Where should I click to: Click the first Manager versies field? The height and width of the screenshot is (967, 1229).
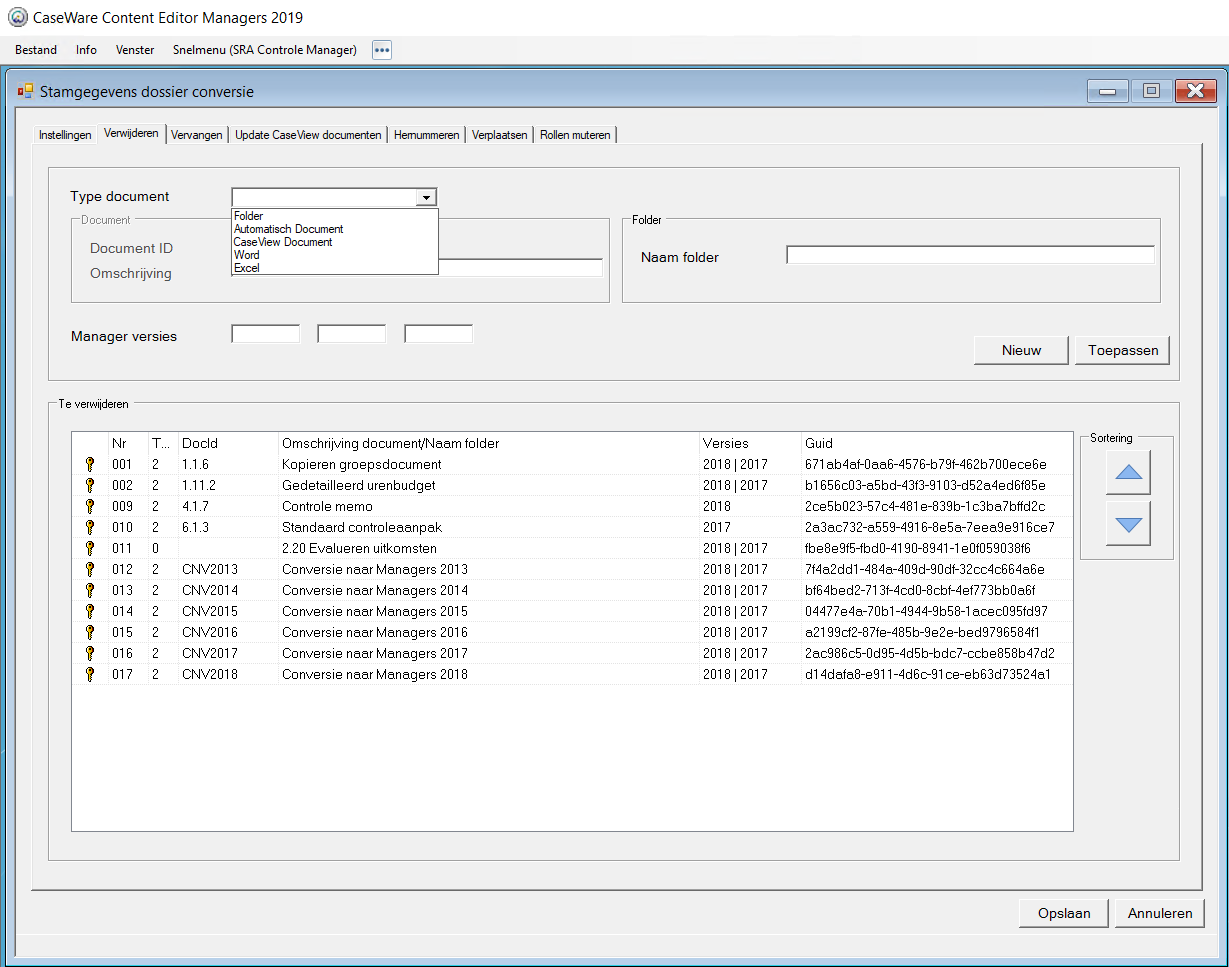[x=266, y=334]
